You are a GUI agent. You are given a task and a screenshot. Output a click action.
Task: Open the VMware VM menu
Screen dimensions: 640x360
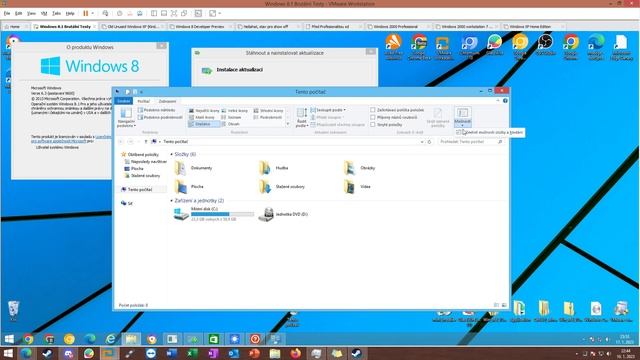(x=44, y=13)
